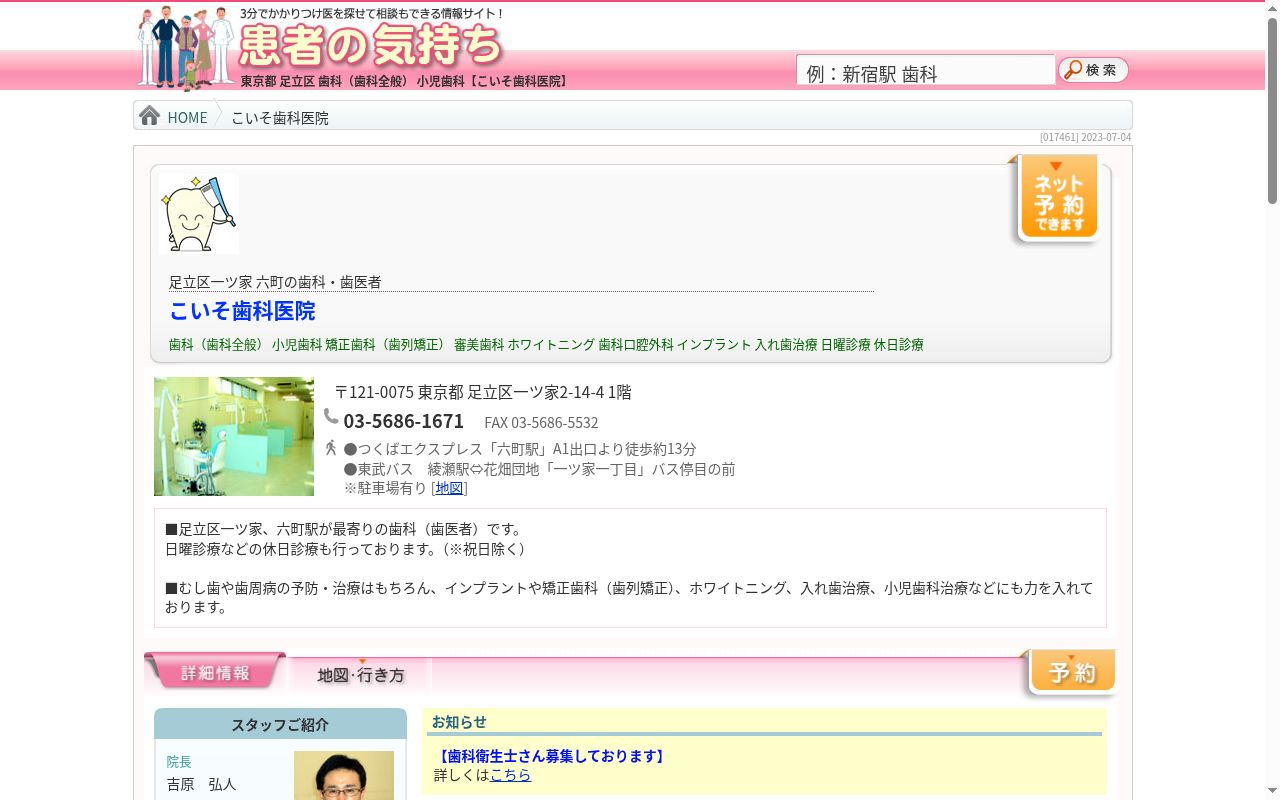The height and width of the screenshot is (800, 1280).
Task: Click the 審美歯科 specialty tag
Action: (x=479, y=344)
